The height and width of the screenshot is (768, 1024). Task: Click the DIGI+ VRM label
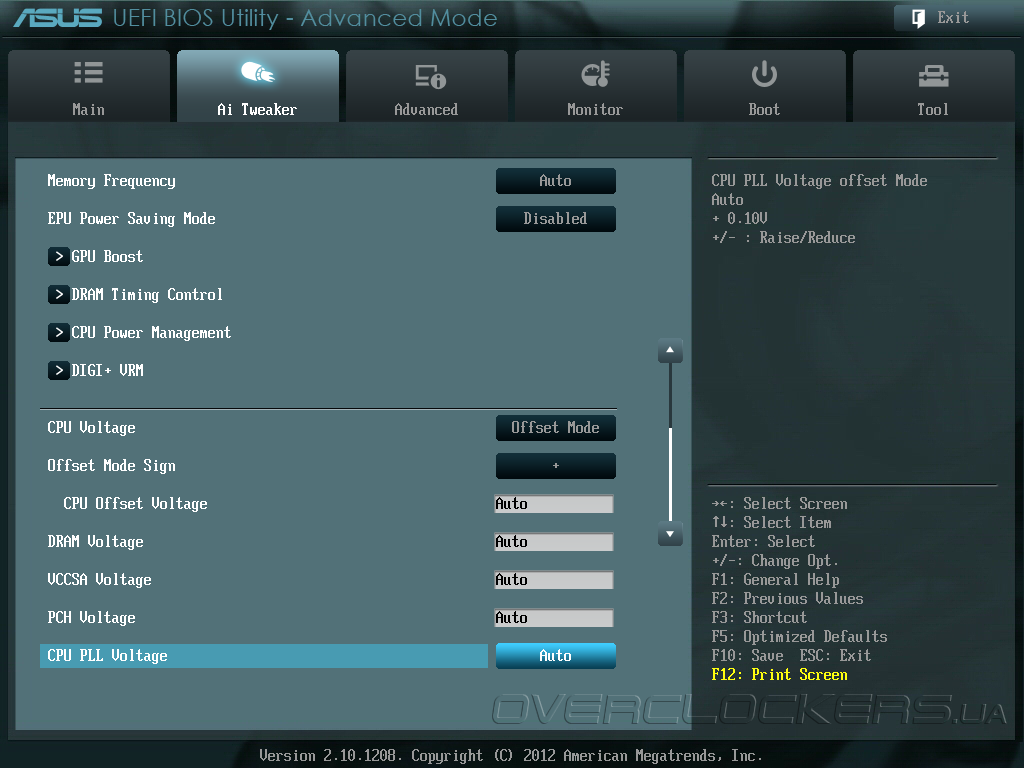(108, 370)
